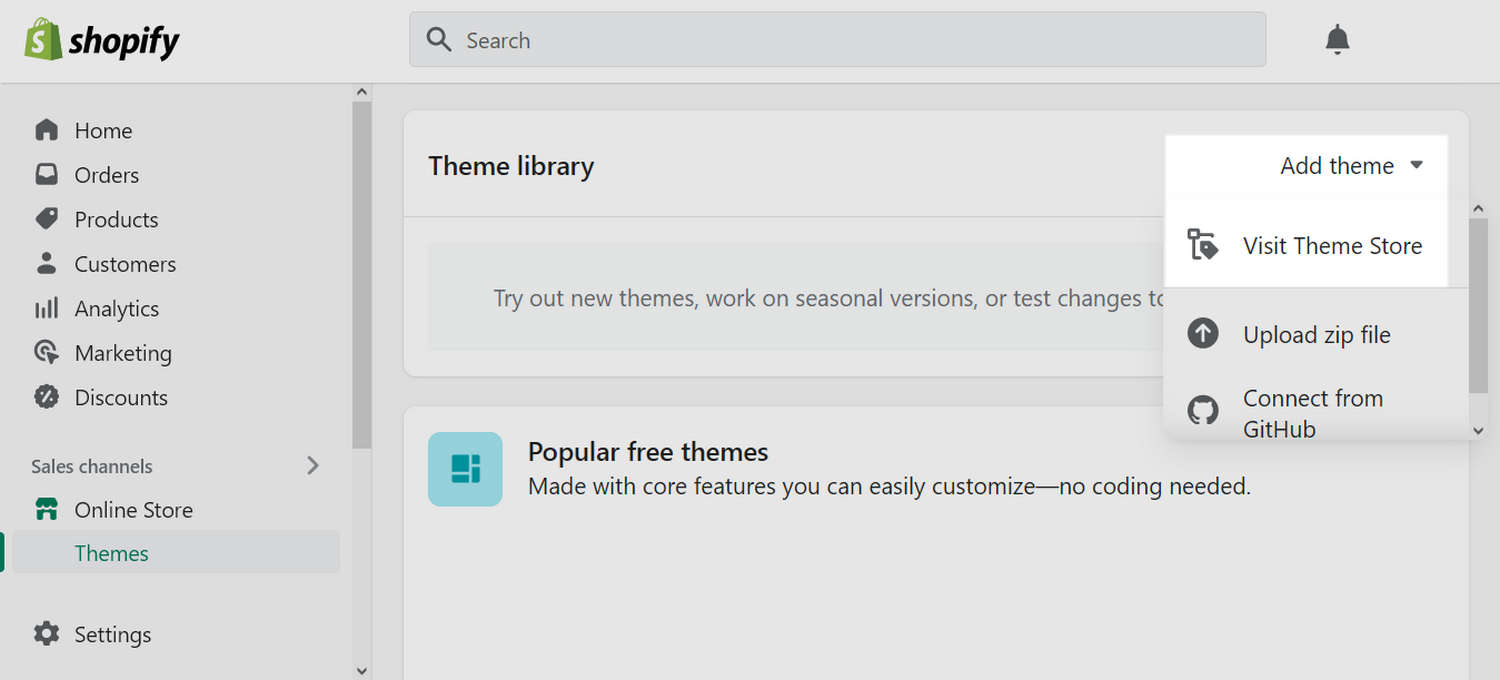Select the Customers icon
Viewport: 1500px width, 680px height.
coord(47,263)
